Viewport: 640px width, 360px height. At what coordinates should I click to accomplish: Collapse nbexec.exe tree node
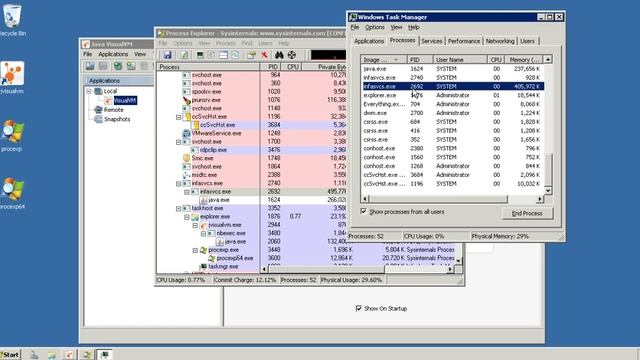[x=203, y=233]
